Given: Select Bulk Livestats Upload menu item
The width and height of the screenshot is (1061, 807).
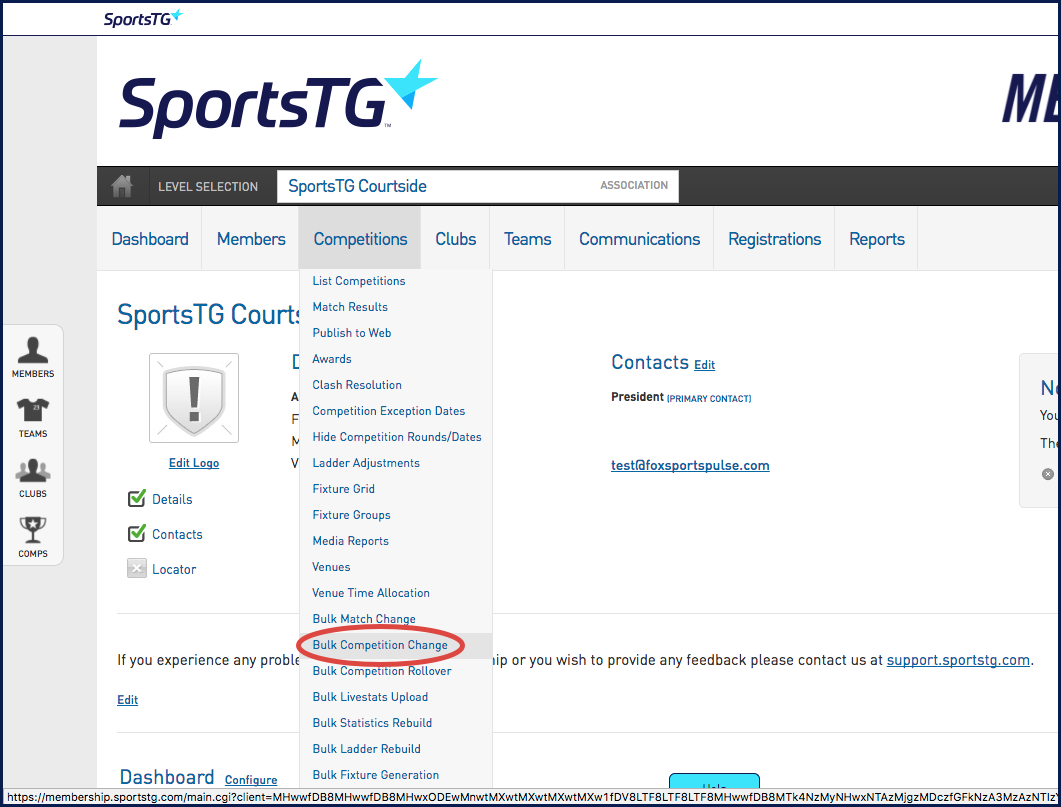Looking at the screenshot, I should point(370,697).
